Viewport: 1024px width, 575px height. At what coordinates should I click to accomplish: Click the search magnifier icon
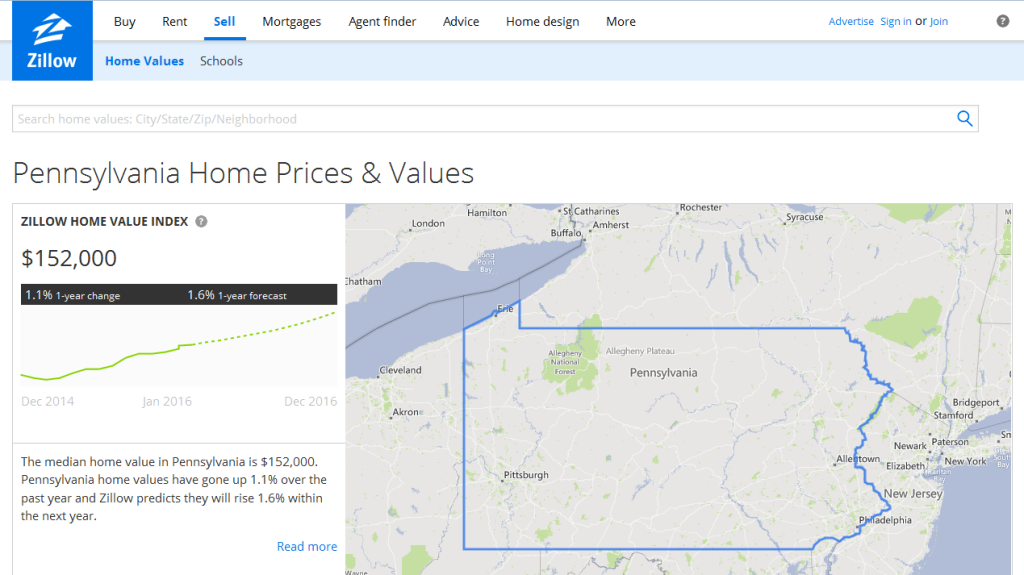[965, 119]
